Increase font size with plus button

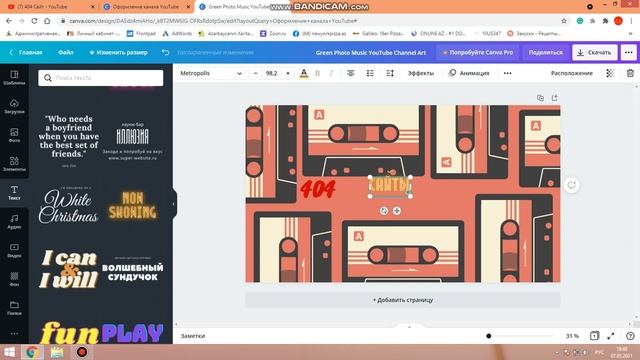click(x=288, y=73)
